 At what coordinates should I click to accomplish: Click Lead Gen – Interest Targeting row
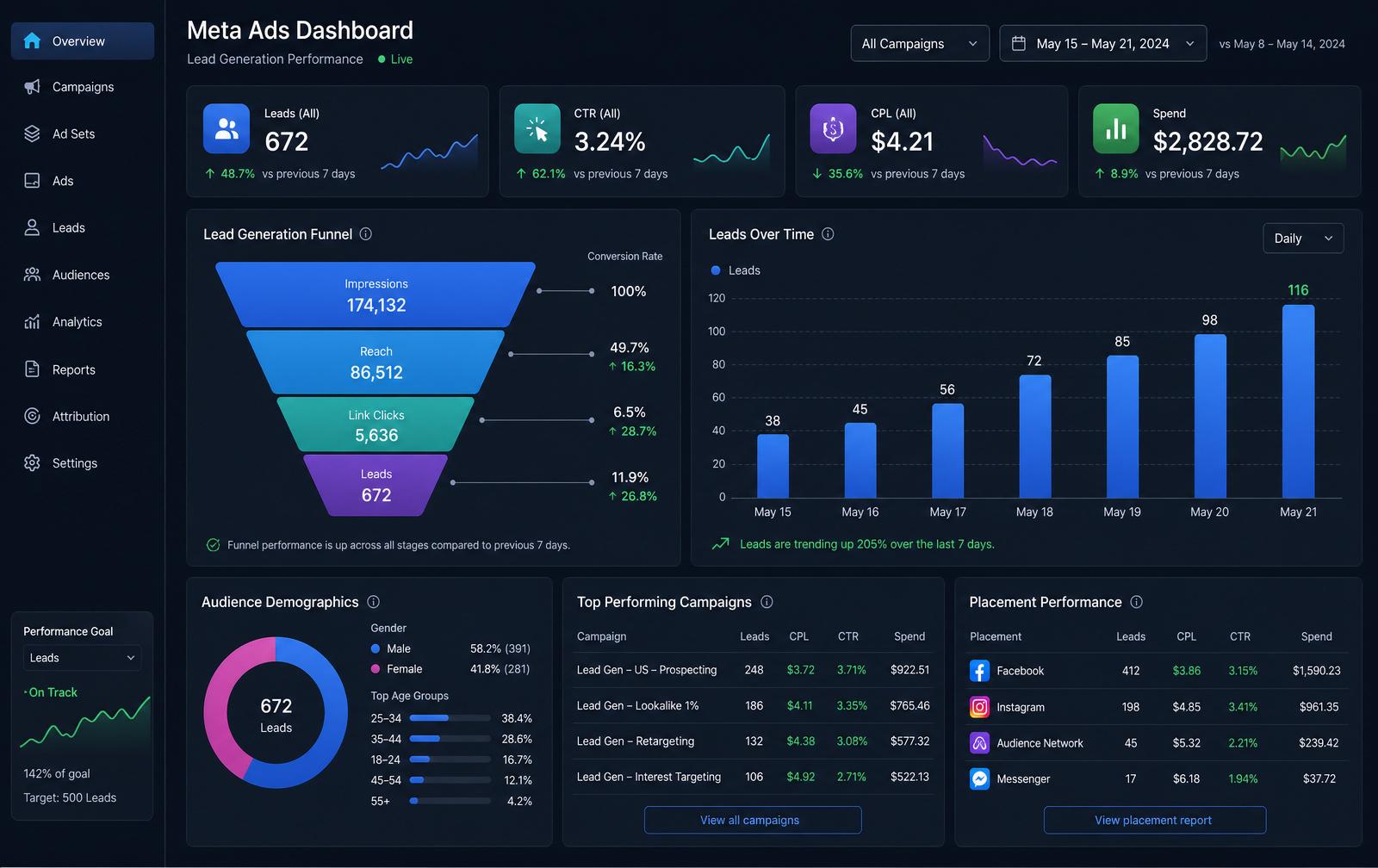pyautogui.click(x=753, y=777)
